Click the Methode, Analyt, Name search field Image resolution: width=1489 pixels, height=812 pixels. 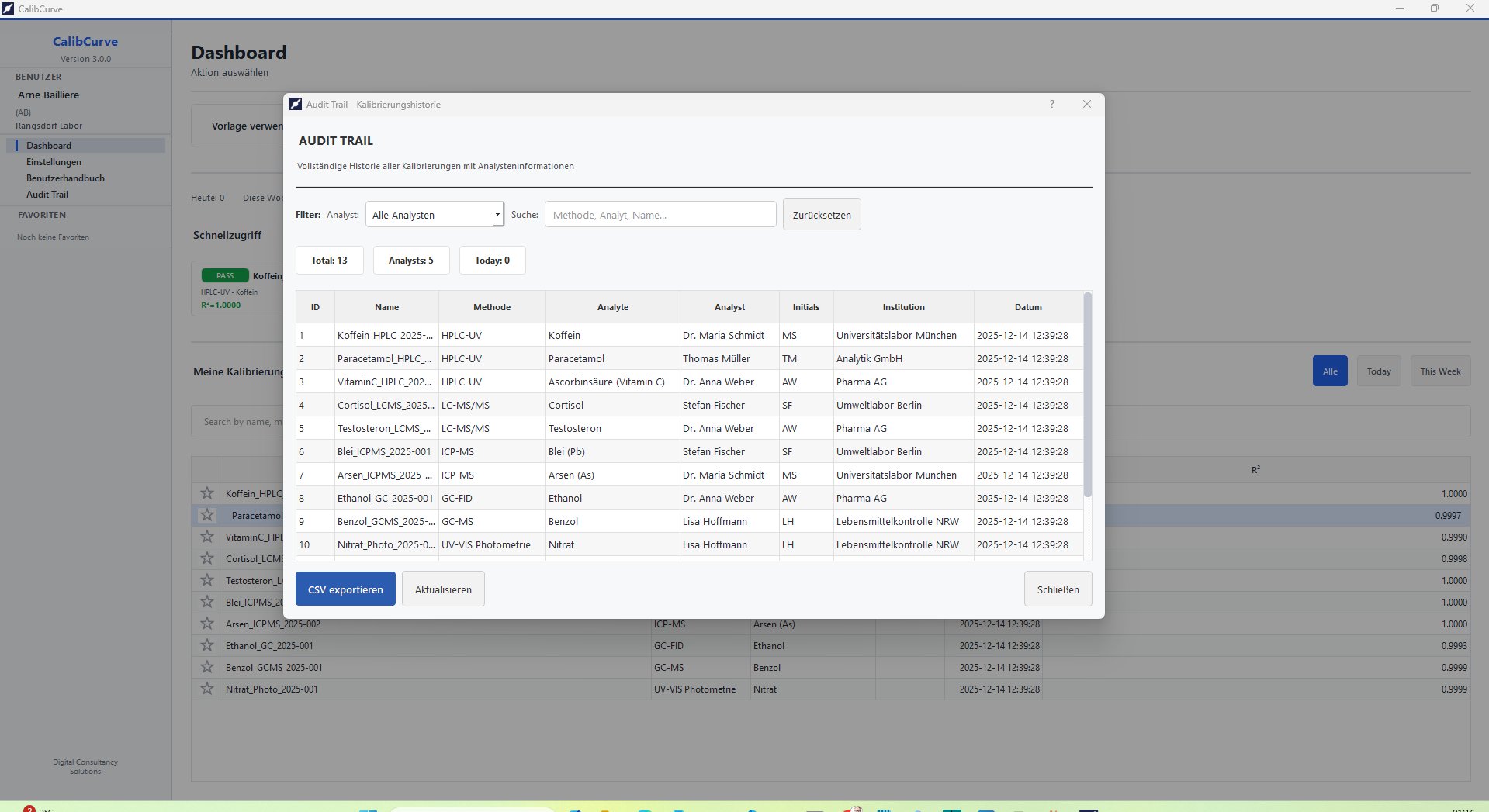click(x=660, y=214)
